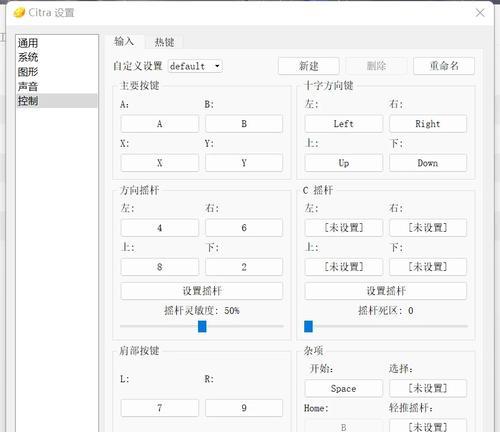Click circle pad up mapping 8

pyautogui.click(x=160, y=267)
